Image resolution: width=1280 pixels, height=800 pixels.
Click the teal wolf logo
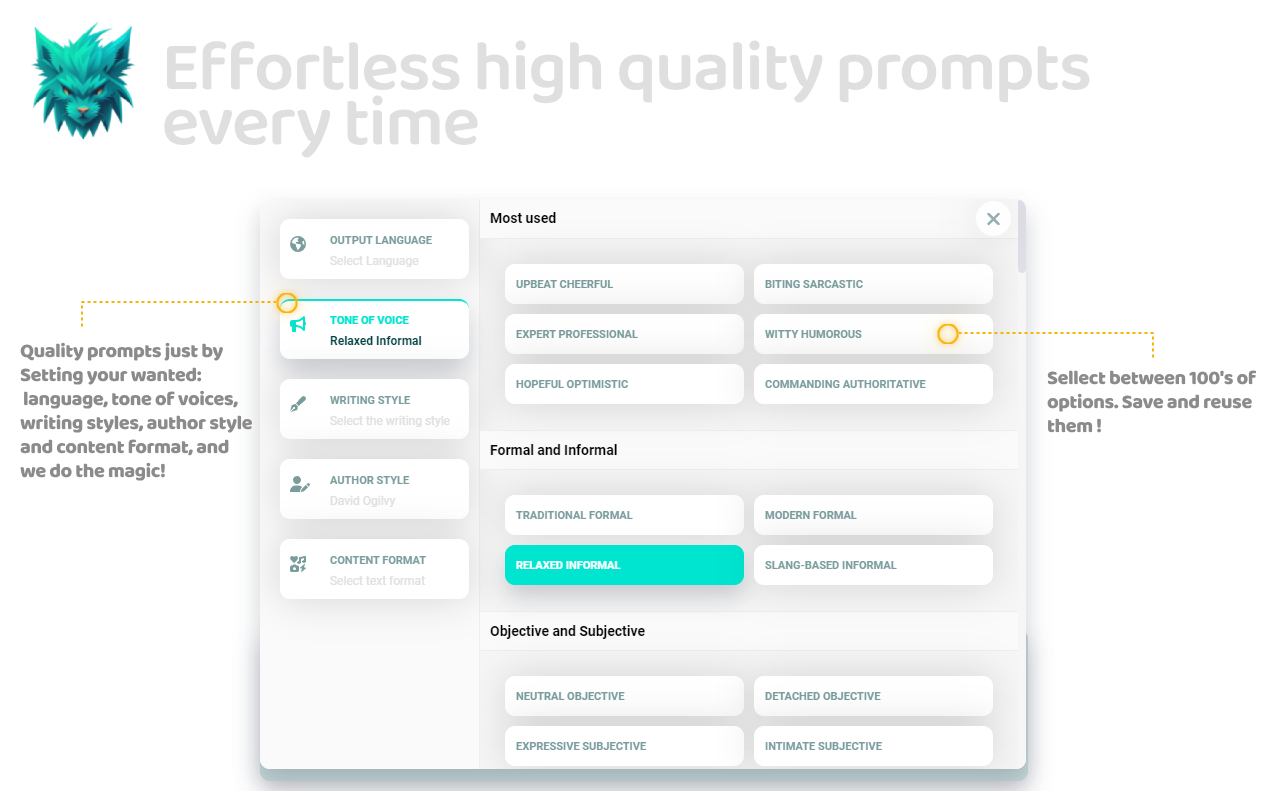pos(82,79)
